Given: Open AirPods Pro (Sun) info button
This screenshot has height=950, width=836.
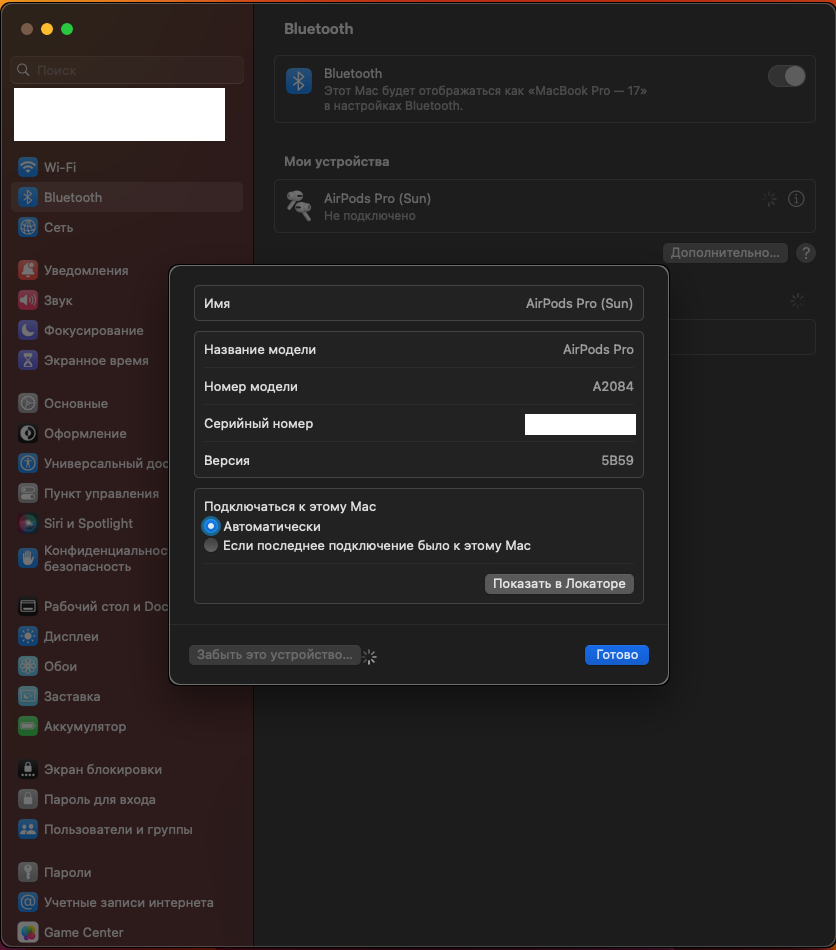Looking at the screenshot, I should point(796,199).
